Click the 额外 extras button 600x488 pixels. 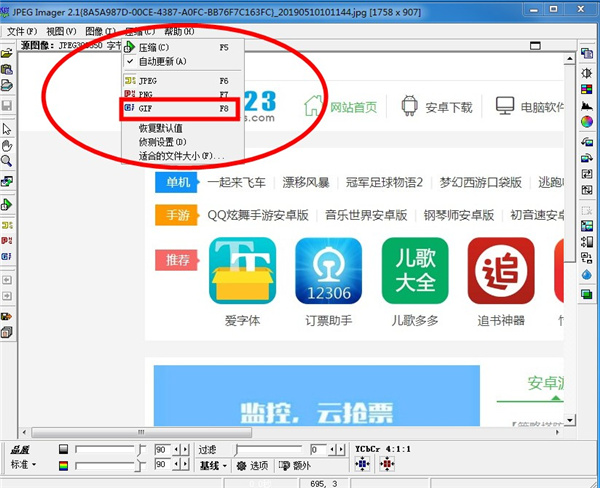pyautogui.click(x=294, y=466)
